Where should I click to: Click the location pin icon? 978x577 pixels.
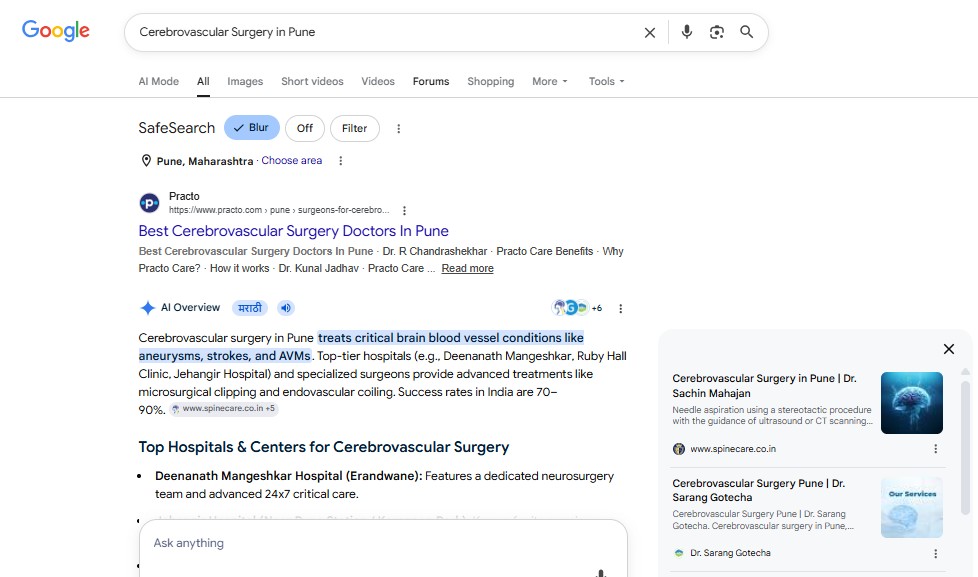(x=146, y=161)
